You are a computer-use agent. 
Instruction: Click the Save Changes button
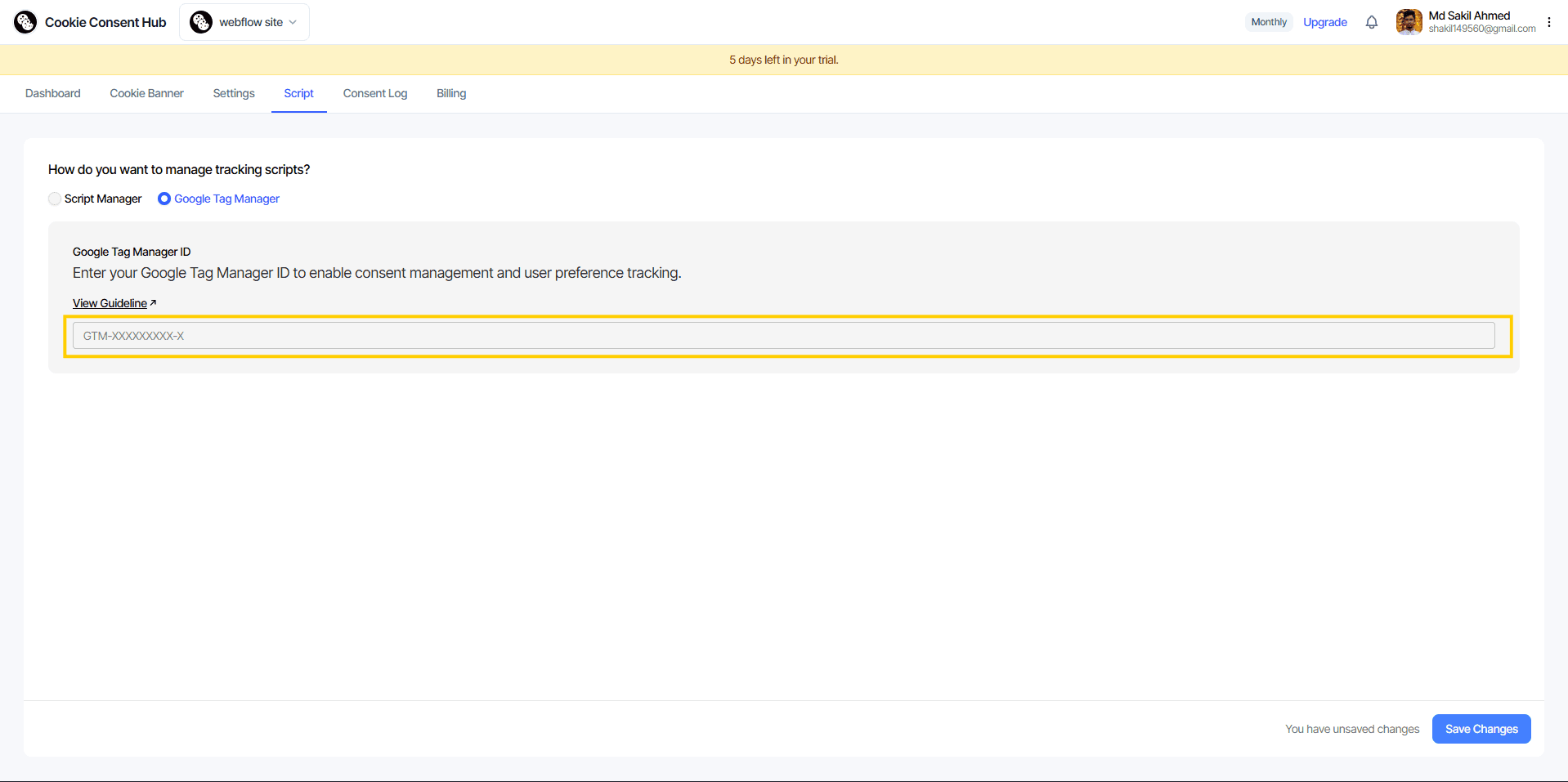coord(1481,729)
